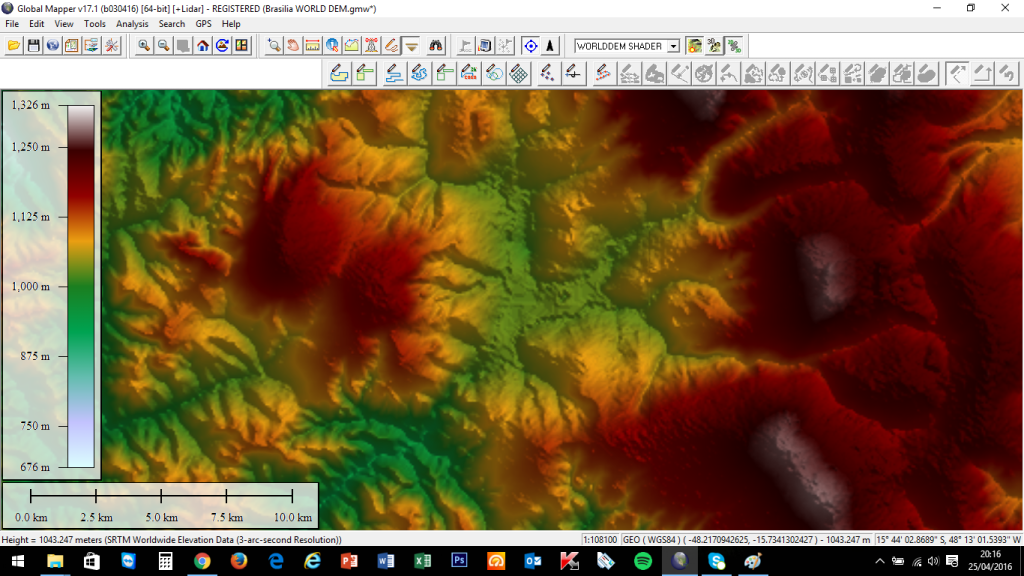Image resolution: width=1024 pixels, height=576 pixels.
Task: Click the GPS crosshair target icon
Action: coord(530,45)
